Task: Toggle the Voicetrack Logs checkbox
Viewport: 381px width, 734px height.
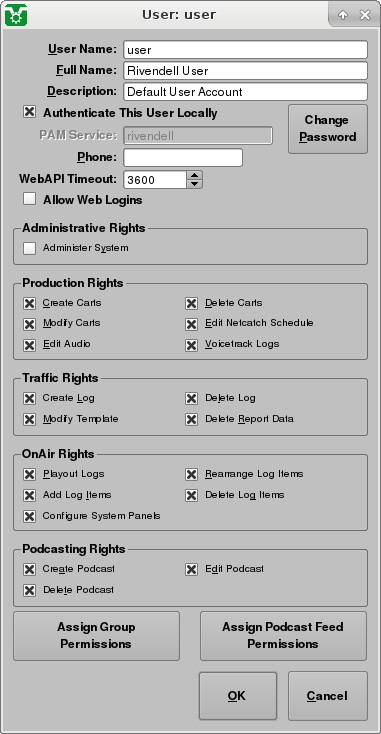Action: pyautogui.click(x=191, y=345)
